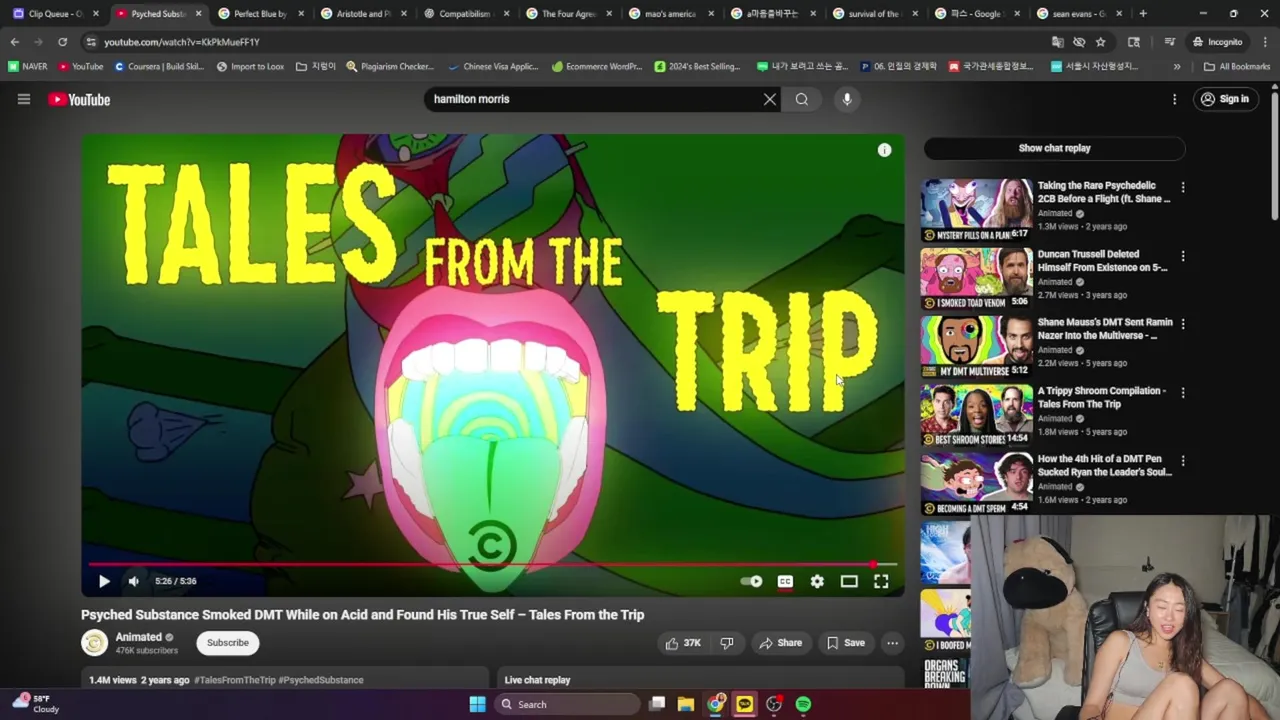Open 'Taking the Rare Psychedelic 2CB' thumbnail

[x=976, y=210]
